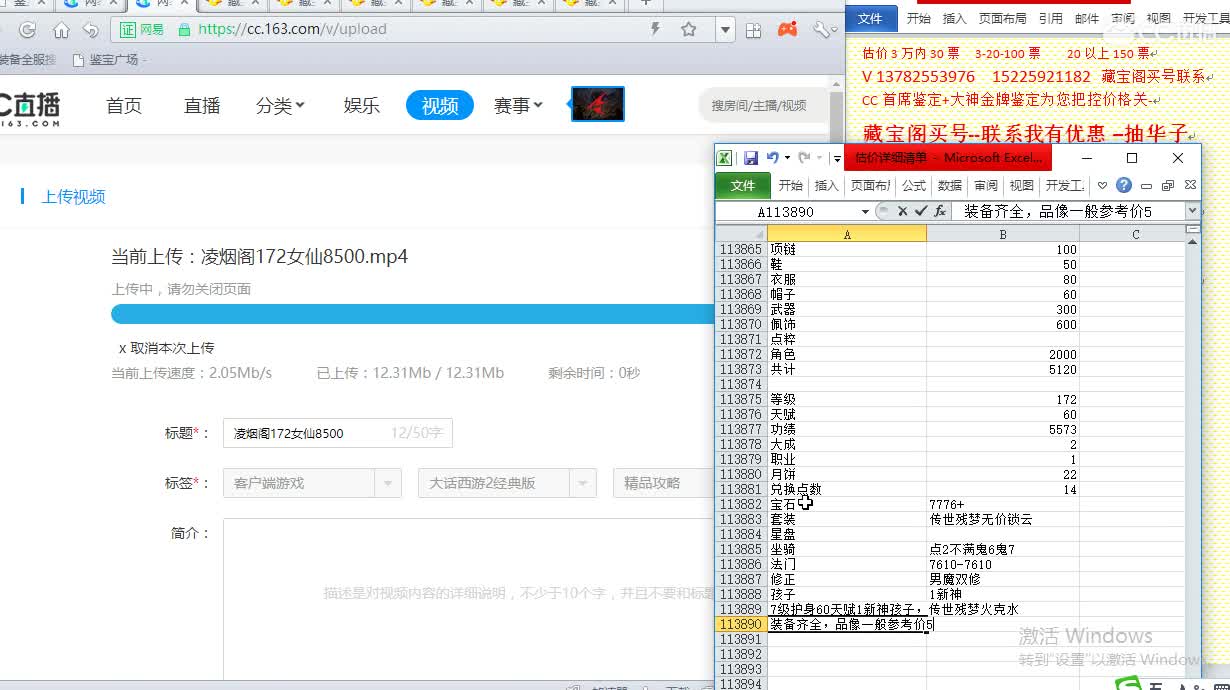Screen dimensions: 1230x690
Task: Save the Excel workbook with the floppy icon
Action: click(750, 158)
